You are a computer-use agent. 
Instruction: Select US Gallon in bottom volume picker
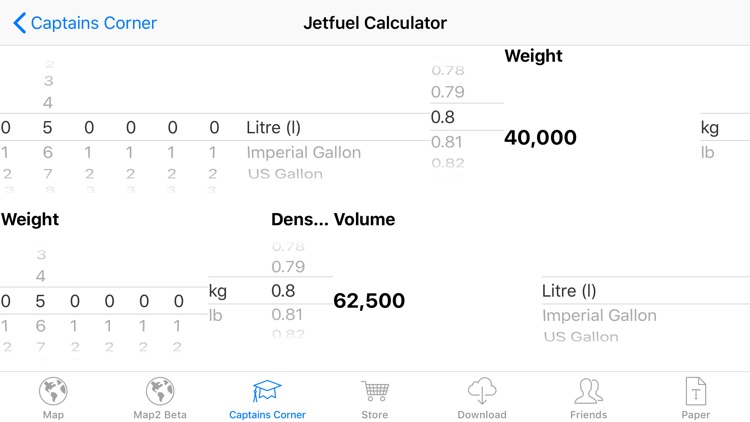click(581, 336)
